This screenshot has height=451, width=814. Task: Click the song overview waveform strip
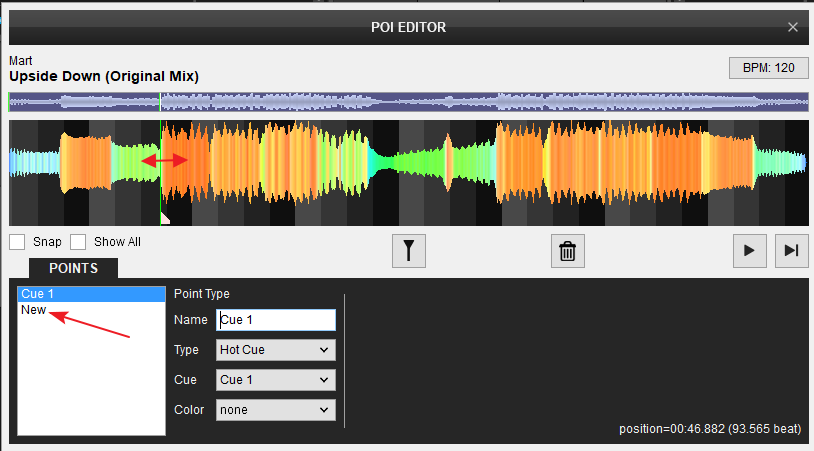480,102
